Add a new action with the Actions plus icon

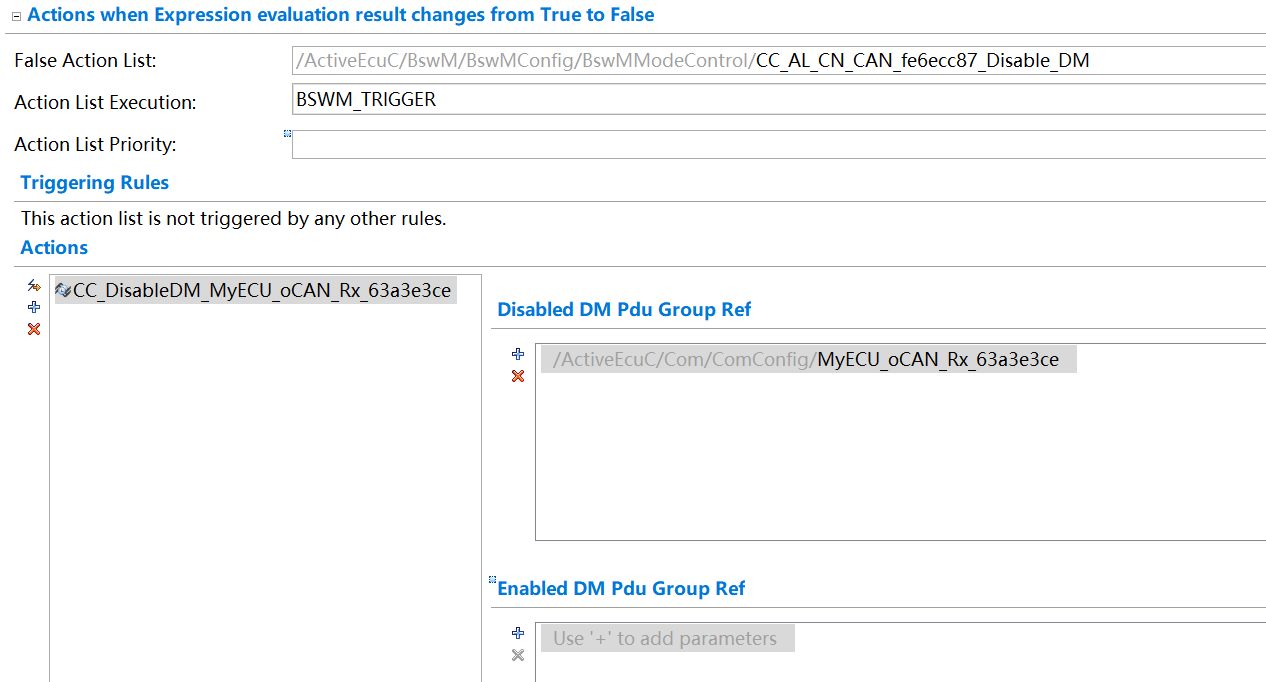point(34,307)
